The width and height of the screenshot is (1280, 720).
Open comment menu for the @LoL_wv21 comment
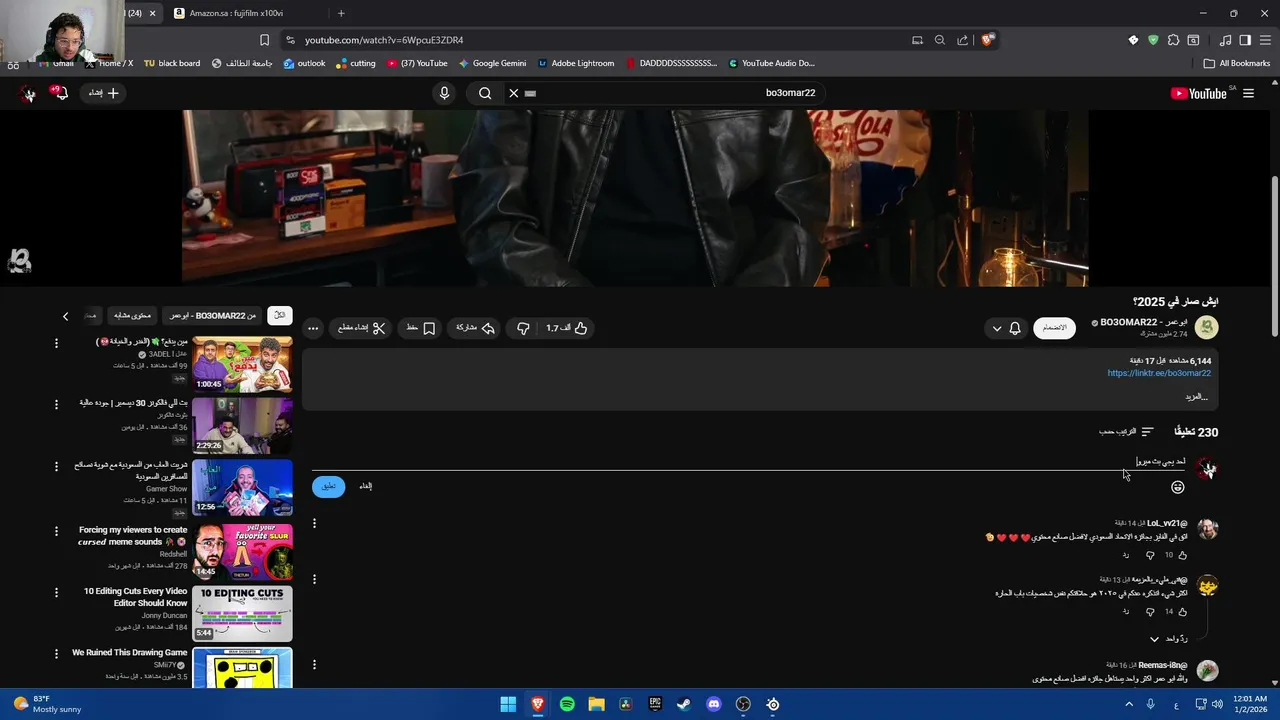point(314,523)
